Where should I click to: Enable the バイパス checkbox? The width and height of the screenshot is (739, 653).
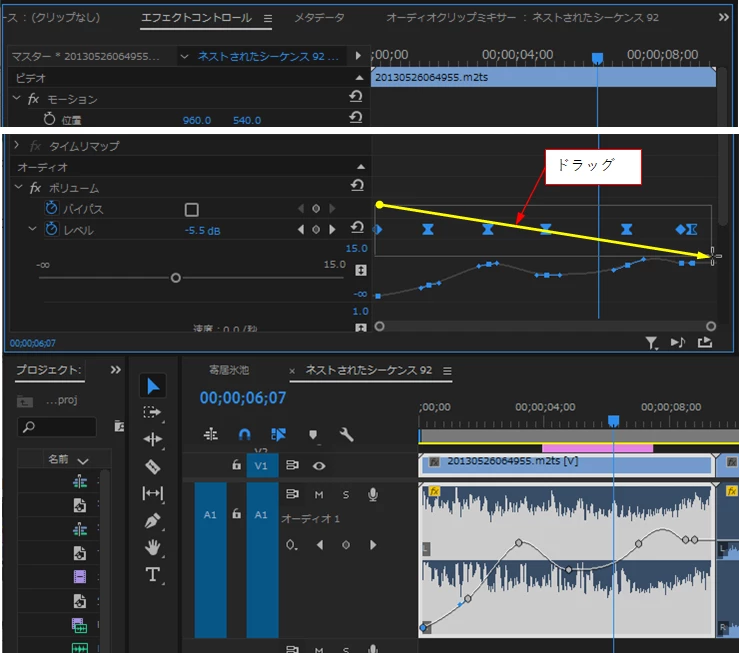tap(191, 209)
